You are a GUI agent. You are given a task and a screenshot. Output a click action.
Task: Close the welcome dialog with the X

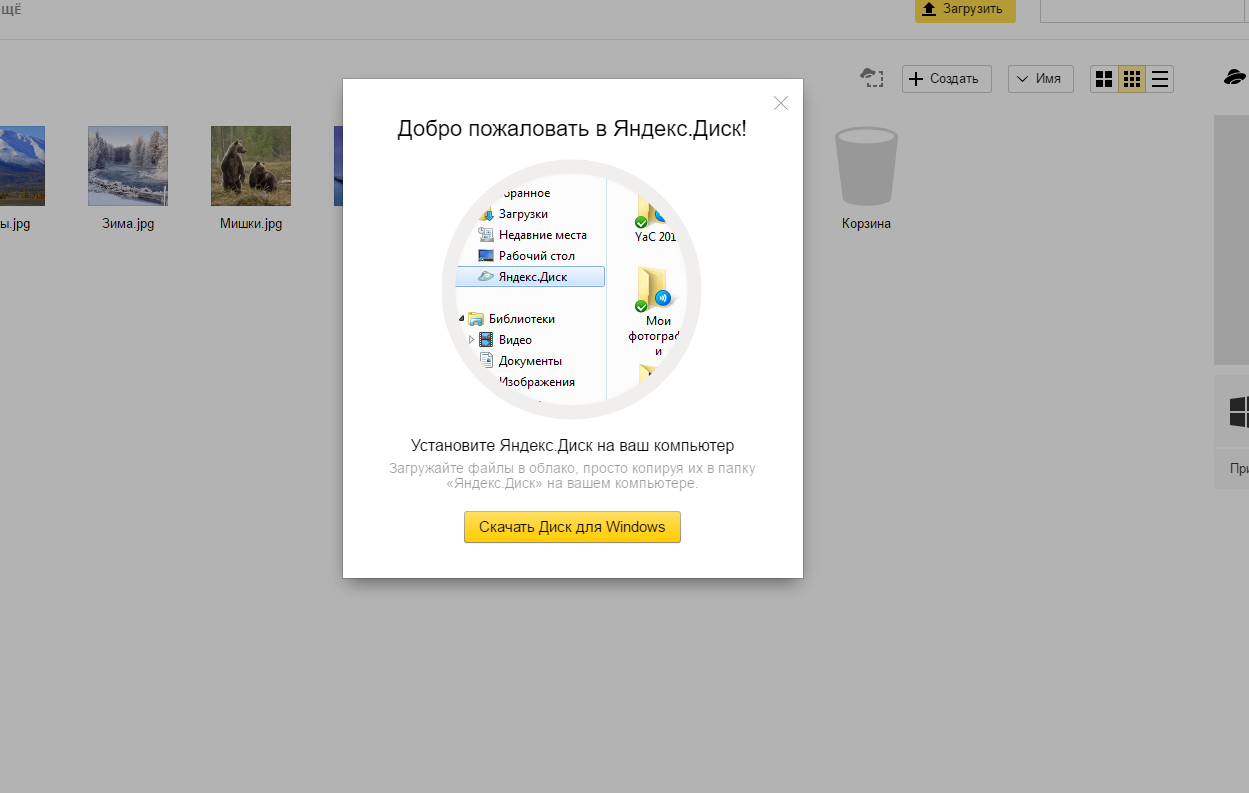pyautogui.click(x=781, y=103)
